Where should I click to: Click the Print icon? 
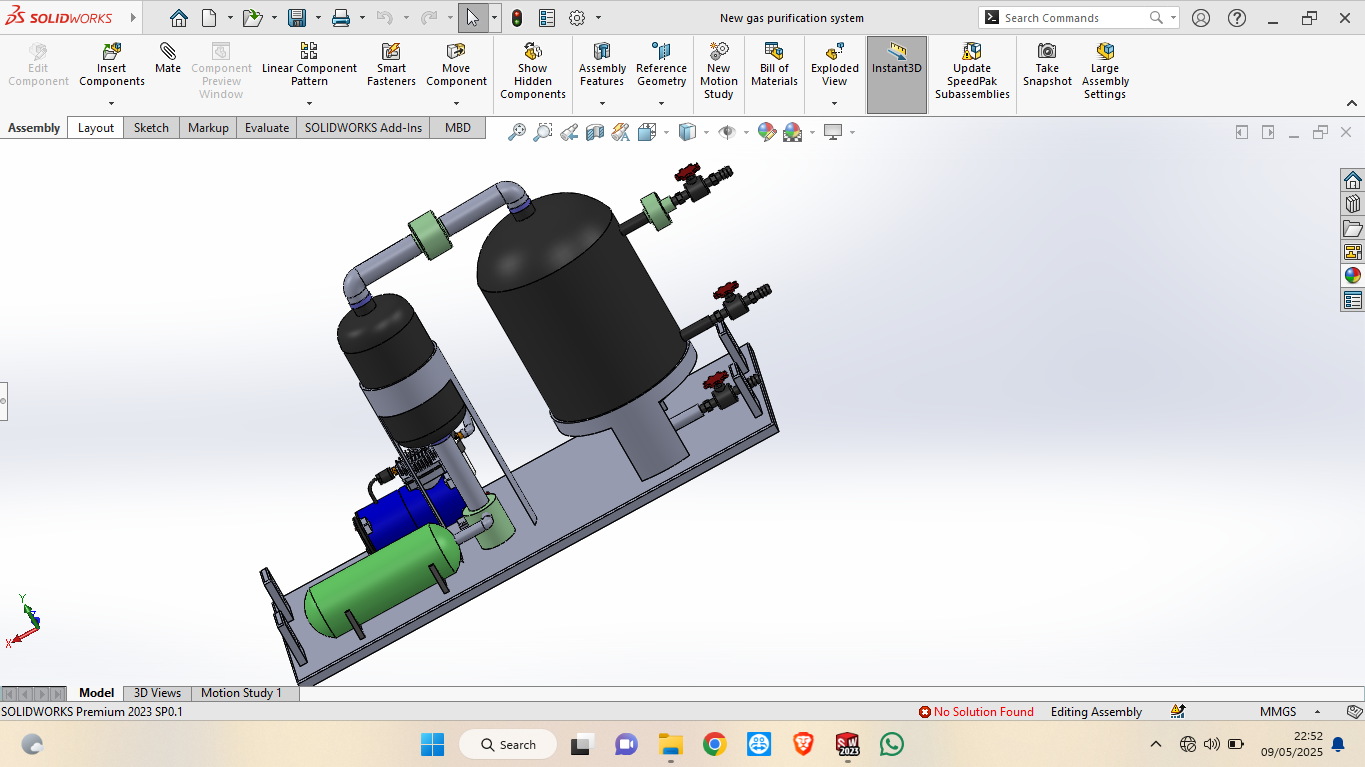click(340, 18)
